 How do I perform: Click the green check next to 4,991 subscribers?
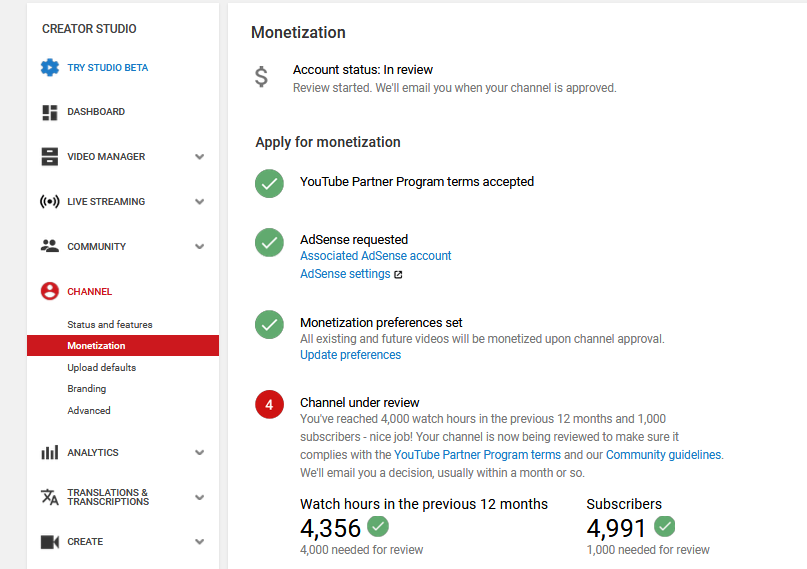coord(664,526)
